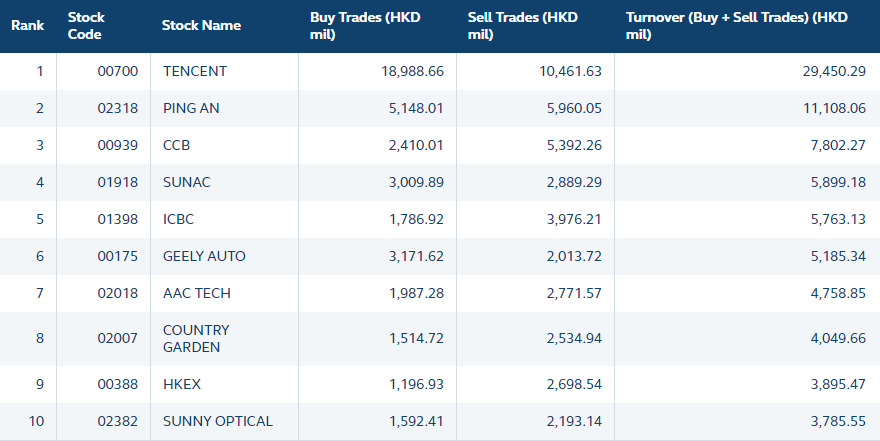Screen dimensions: 880x441
Task: Open the SUNAC stock entry
Action: tap(186, 182)
